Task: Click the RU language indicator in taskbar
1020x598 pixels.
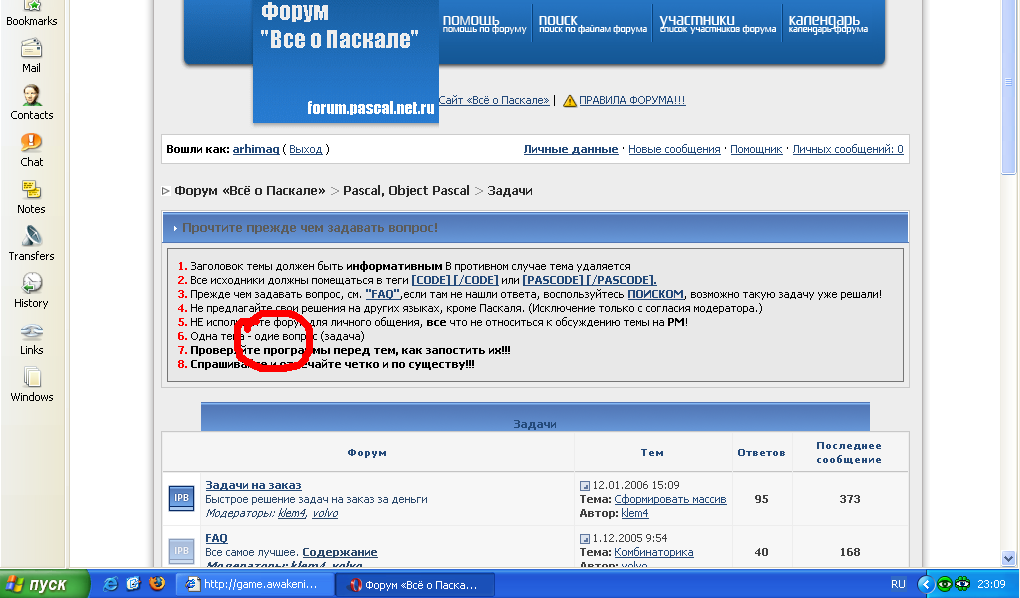Action: [898, 584]
